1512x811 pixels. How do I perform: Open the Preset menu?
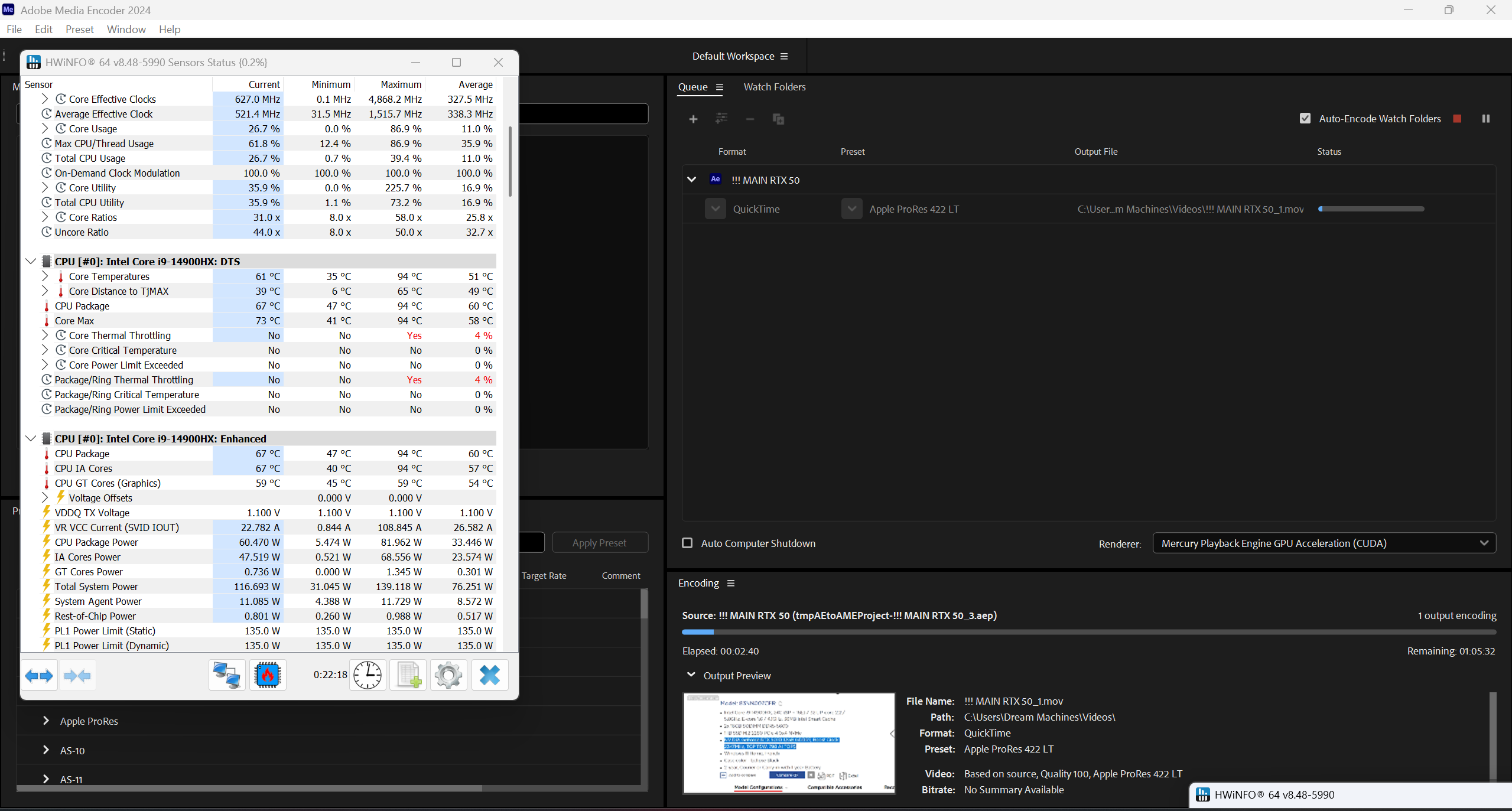(x=80, y=29)
